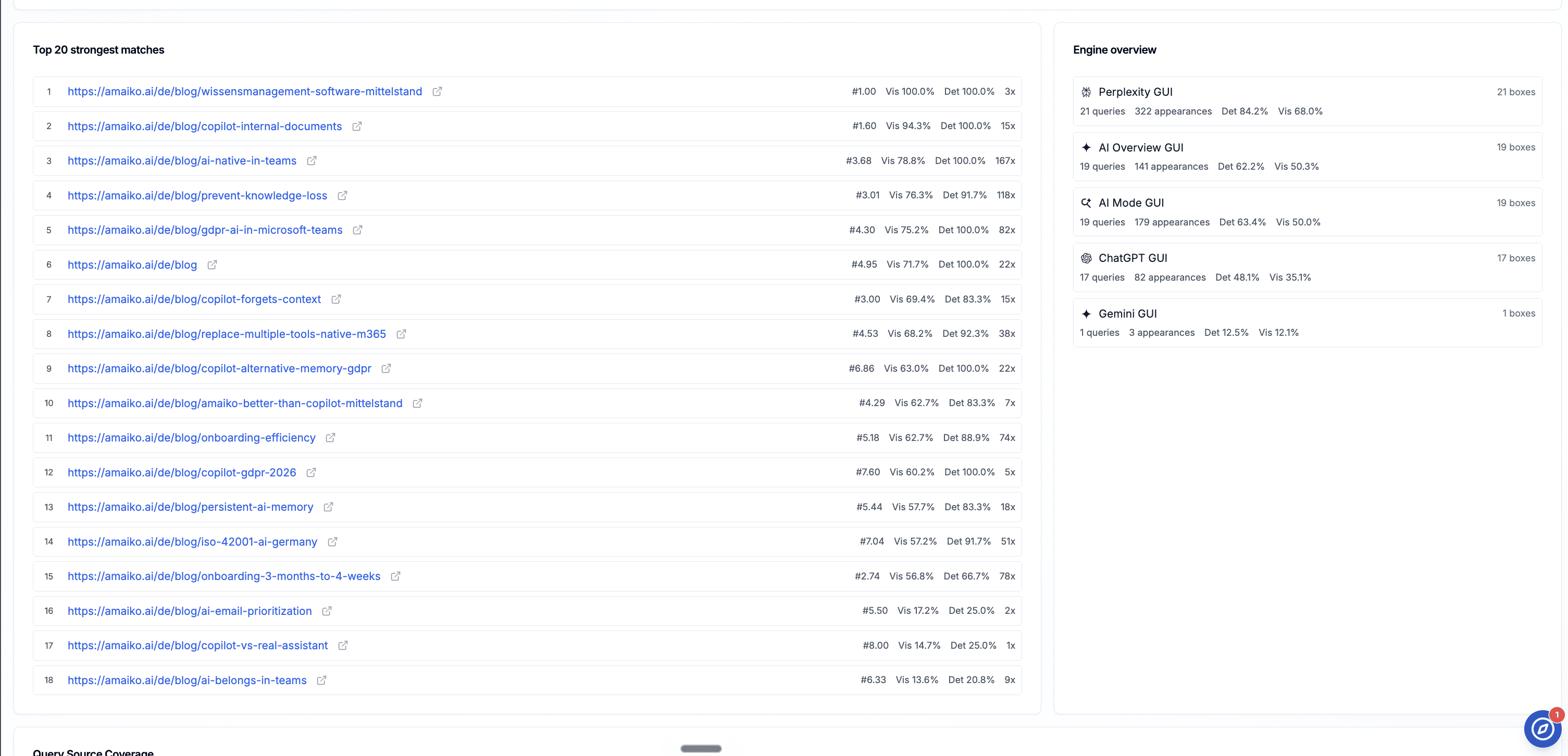Image resolution: width=1568 pixels, height=756 pixels.
Task: Click the AI Overview GUI sparkle icon
Action: point(1086,147)
